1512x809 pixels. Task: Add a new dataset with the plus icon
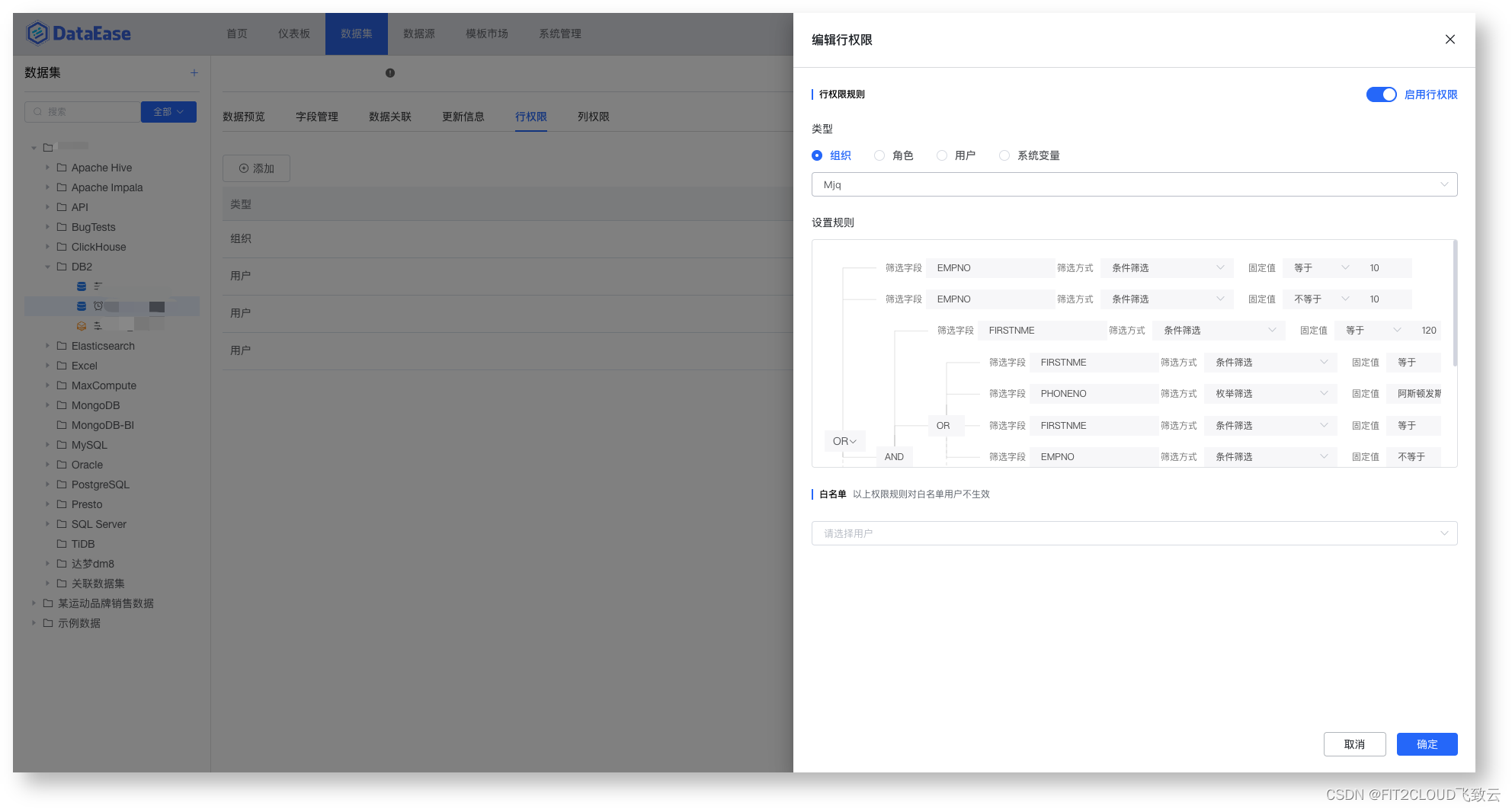coord(194,73)
